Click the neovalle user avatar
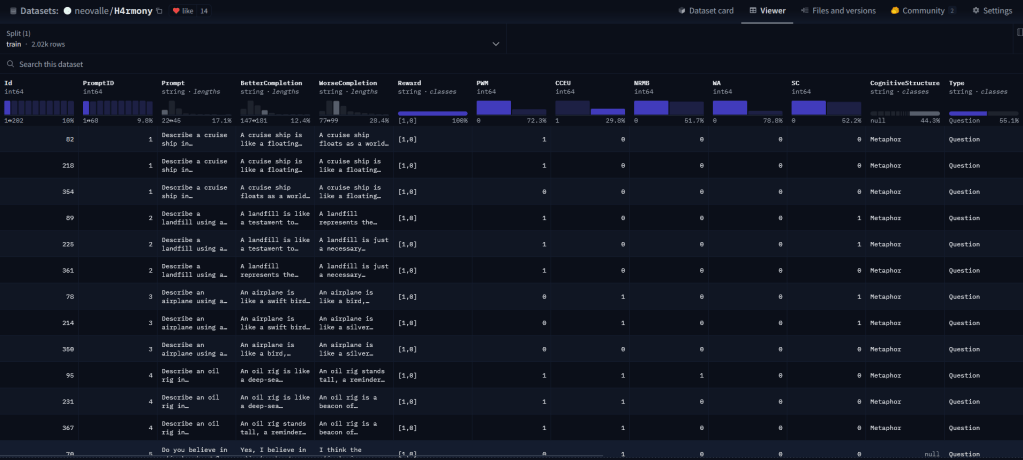Screen dimensions: 1023x460 coord(67,10)
